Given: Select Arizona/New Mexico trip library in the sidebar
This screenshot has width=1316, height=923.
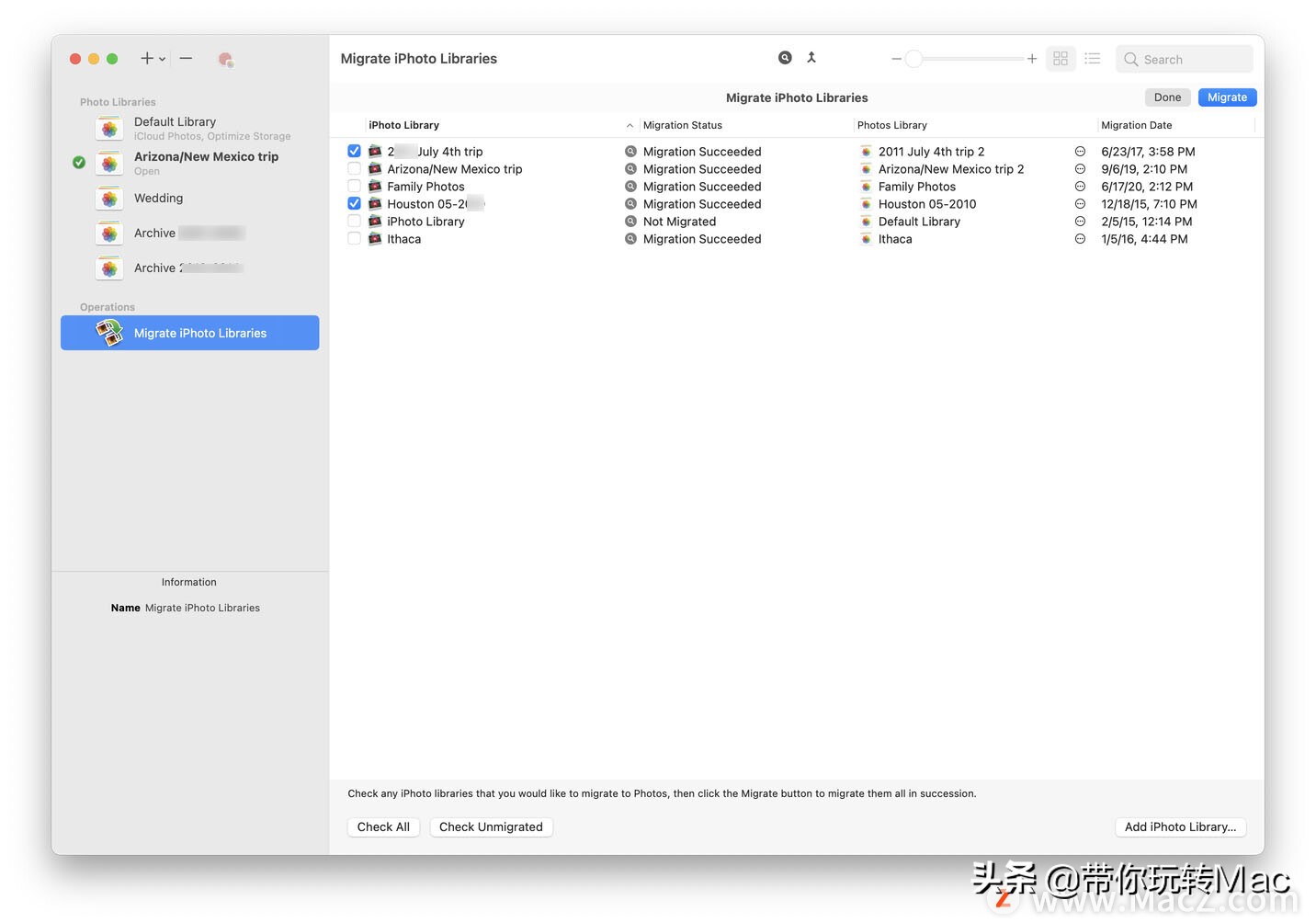Looking at the screenshot, I should (190, 164).
